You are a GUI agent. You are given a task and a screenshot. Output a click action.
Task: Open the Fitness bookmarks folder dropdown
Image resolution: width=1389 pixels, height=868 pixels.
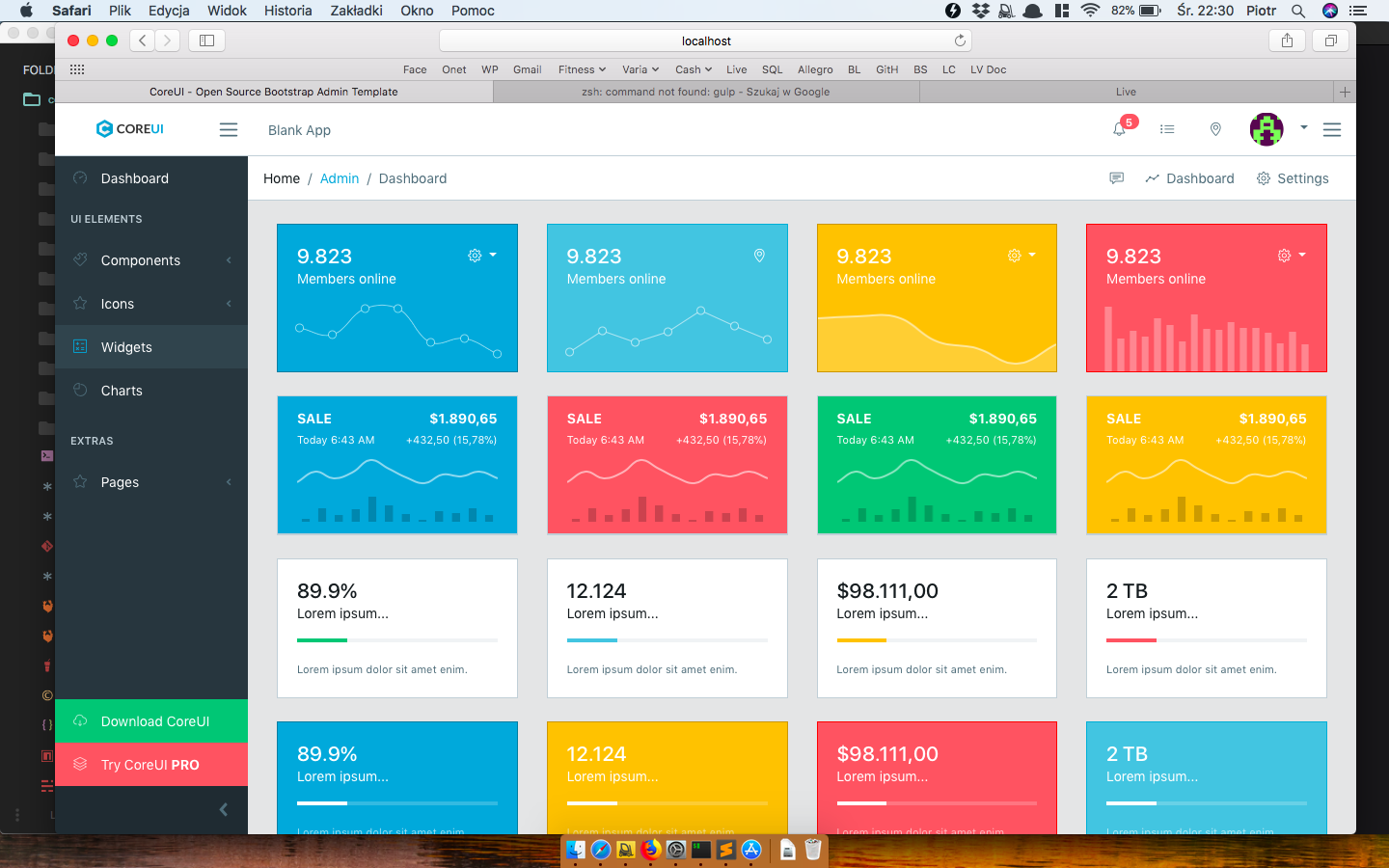pyautogui.click(x=582, y=69)
